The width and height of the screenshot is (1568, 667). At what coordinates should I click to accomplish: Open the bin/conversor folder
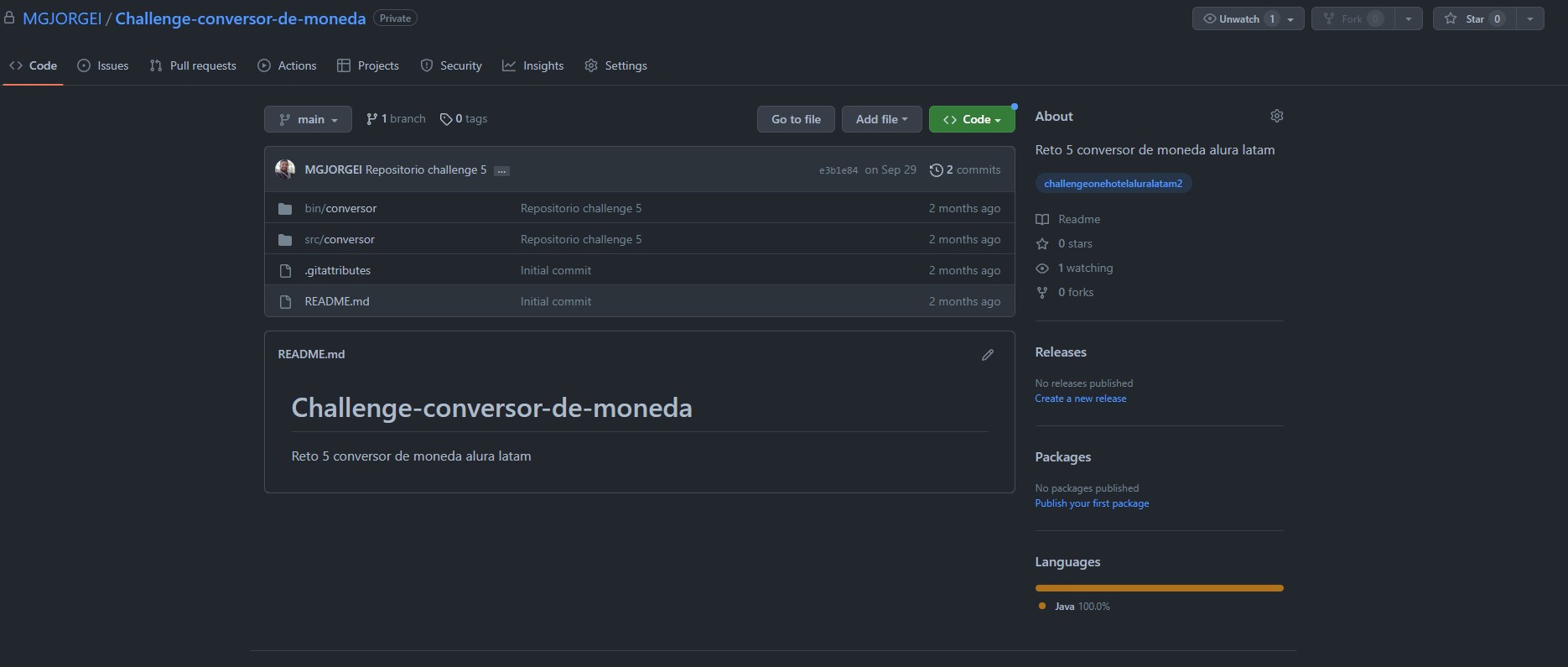(340, 208)
